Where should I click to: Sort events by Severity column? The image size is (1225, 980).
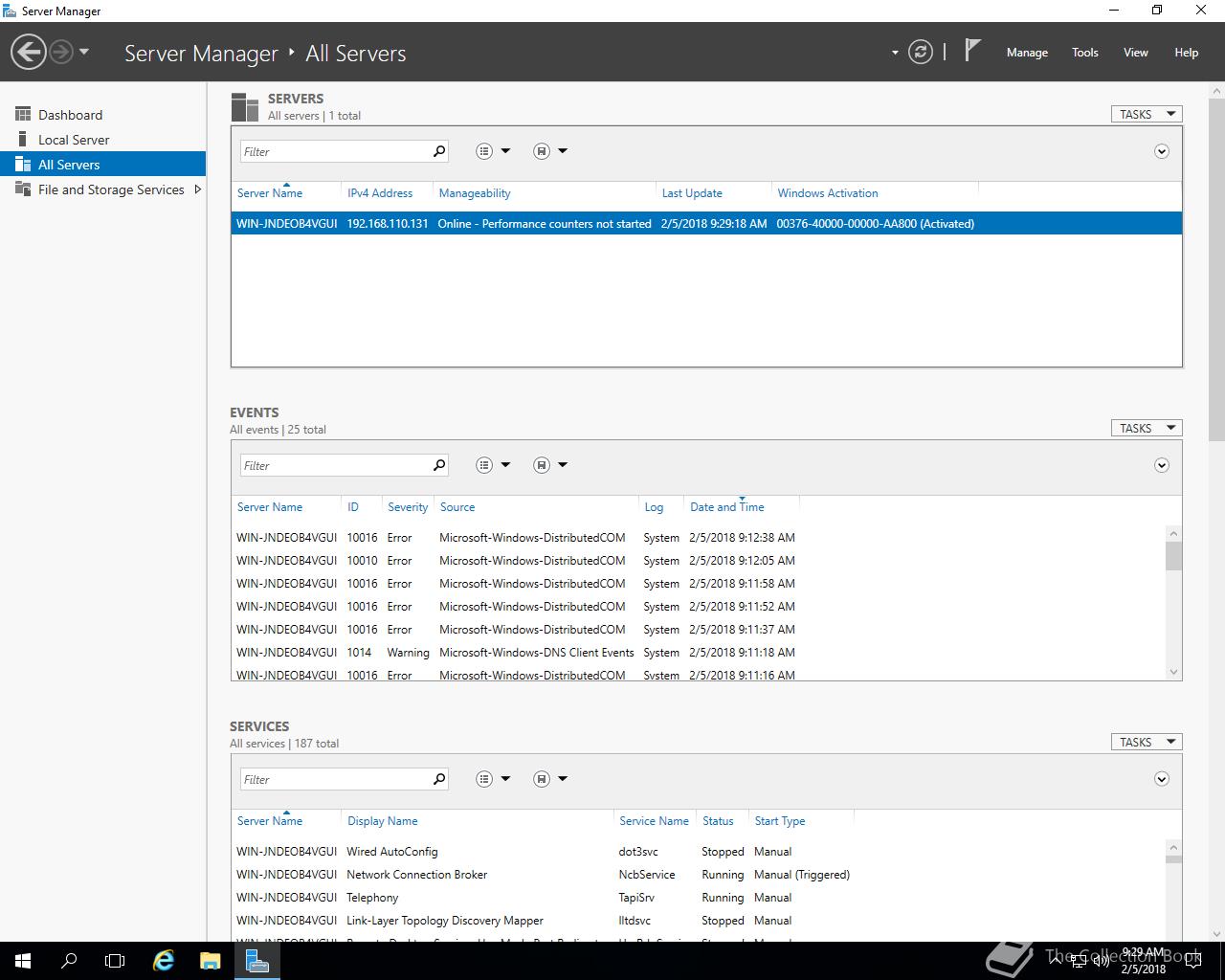click(408, 507)
